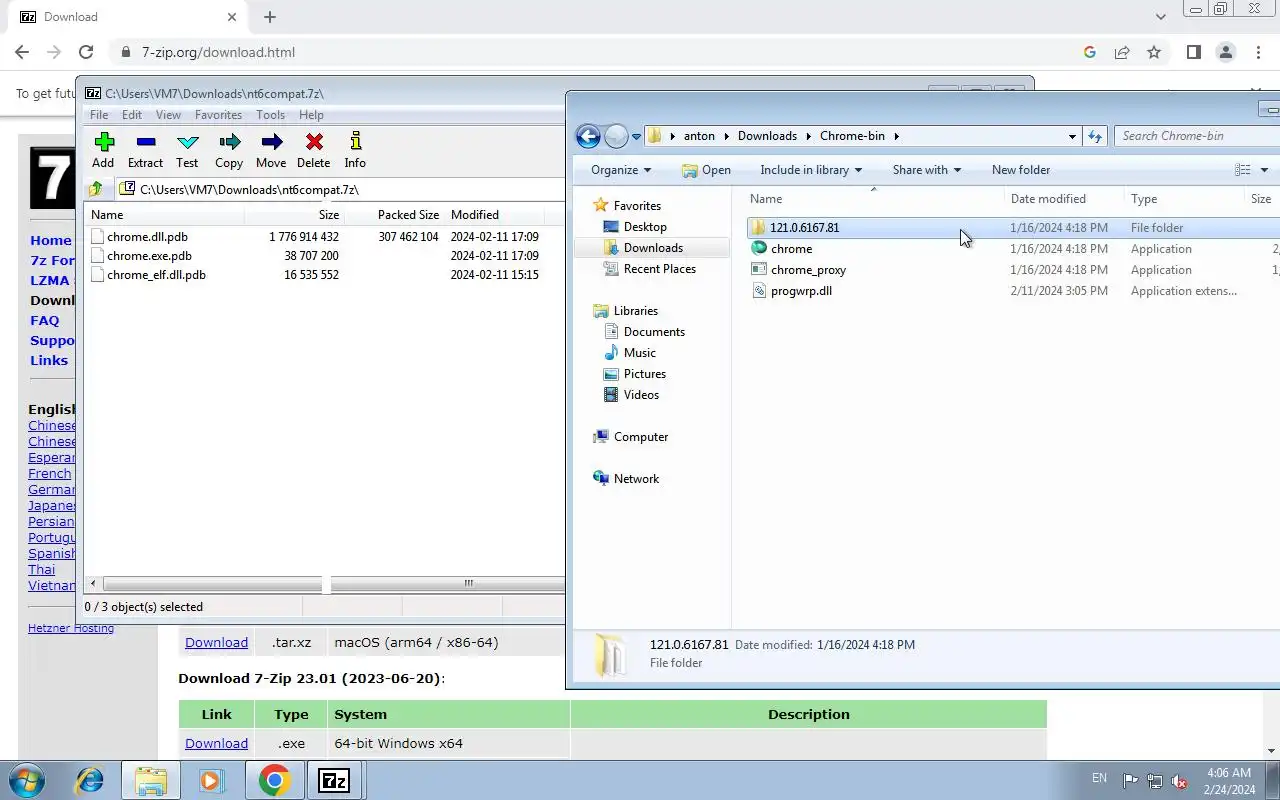Expand address bar history dropdown in Explorer

coord(1072,136)
